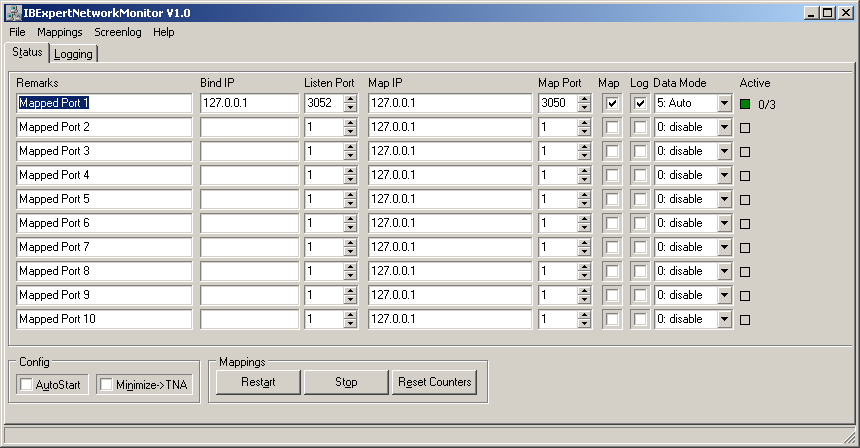This screenshot has height=448, width=860.
Task: Click the Map IP field for Mapped Port 1
Action: (450, 103)
